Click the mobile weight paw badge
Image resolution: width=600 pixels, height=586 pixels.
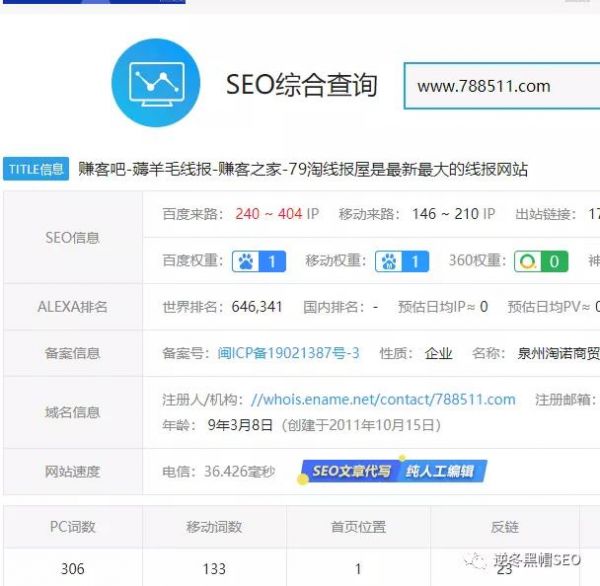click(402, 262)
